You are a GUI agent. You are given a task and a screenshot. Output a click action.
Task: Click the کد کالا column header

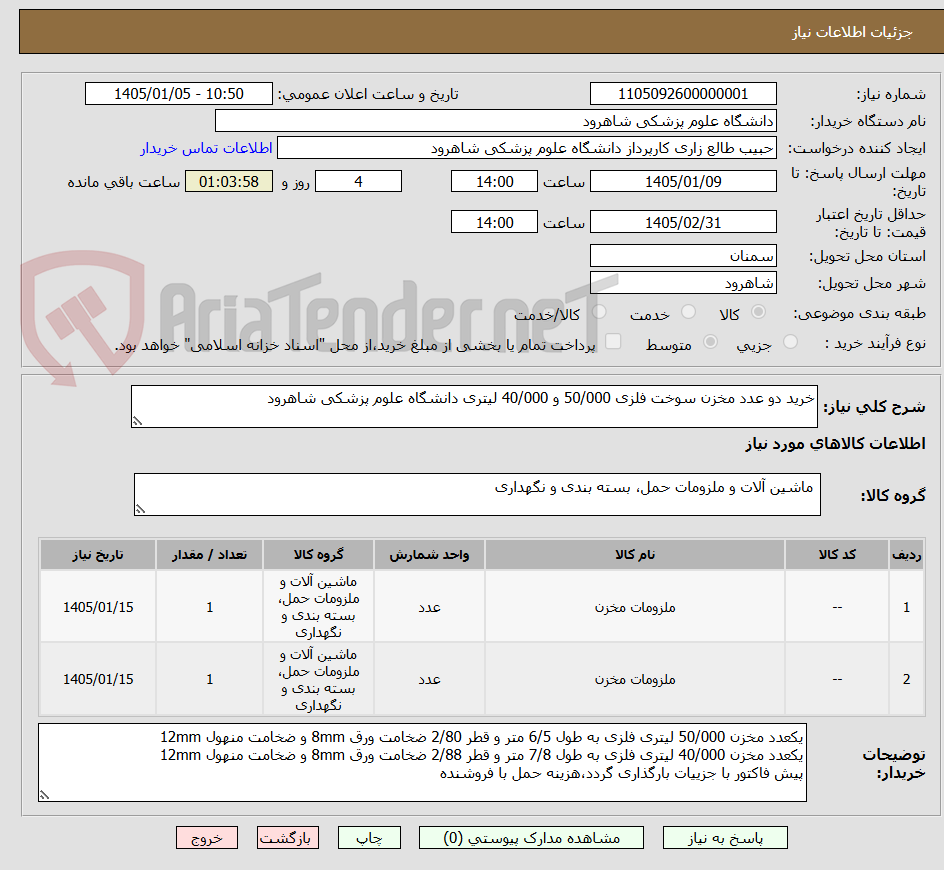837,555
